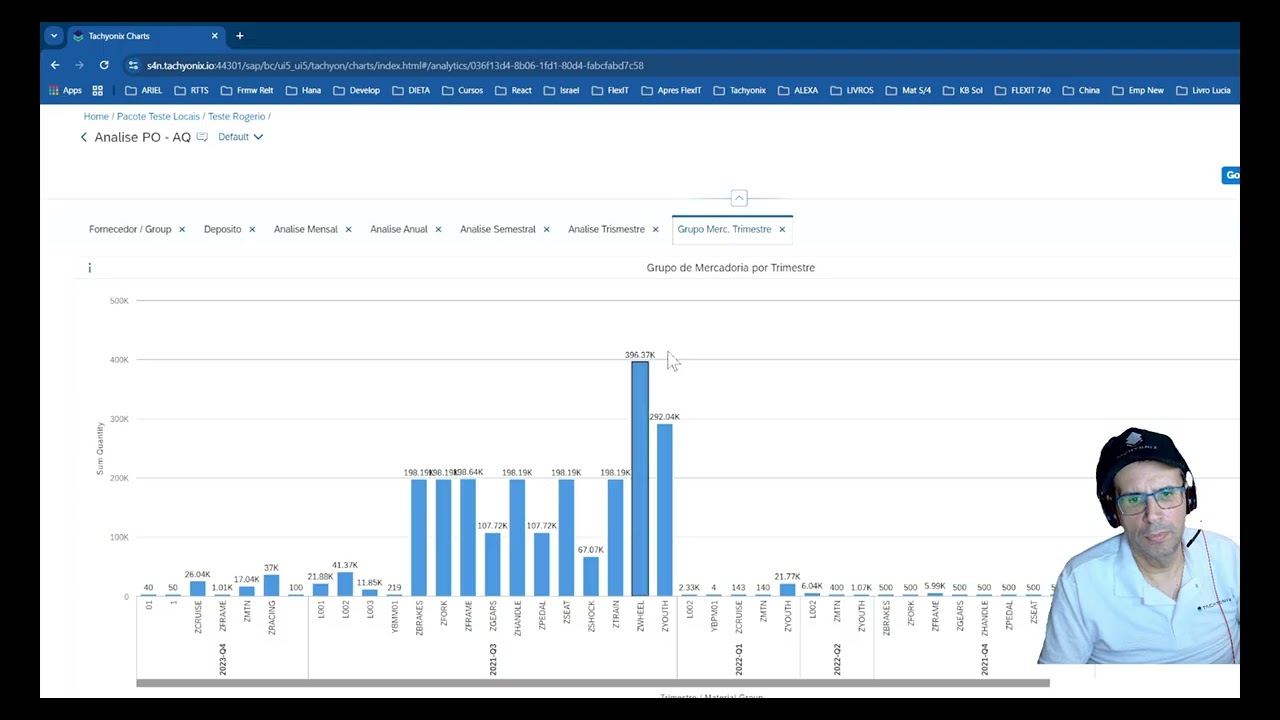The image size is (1280, 720).
Task: Select the Grupo Merc. Trimestre tab
Action: [x=724, y=229]
